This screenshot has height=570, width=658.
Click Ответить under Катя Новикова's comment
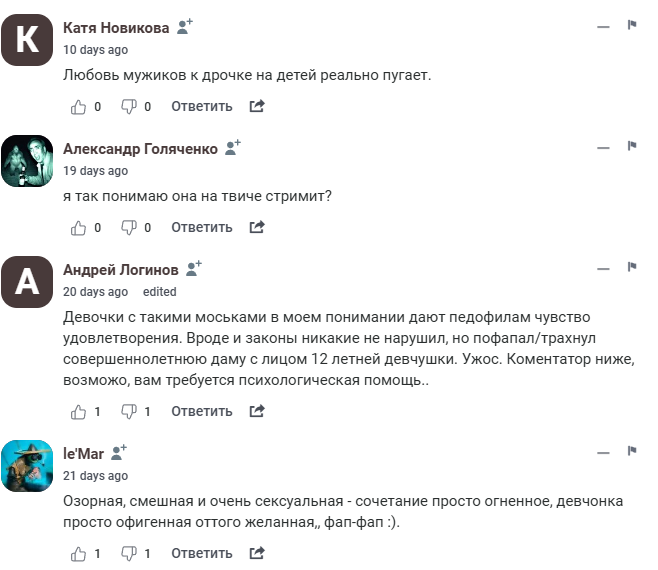pos(202,106)
